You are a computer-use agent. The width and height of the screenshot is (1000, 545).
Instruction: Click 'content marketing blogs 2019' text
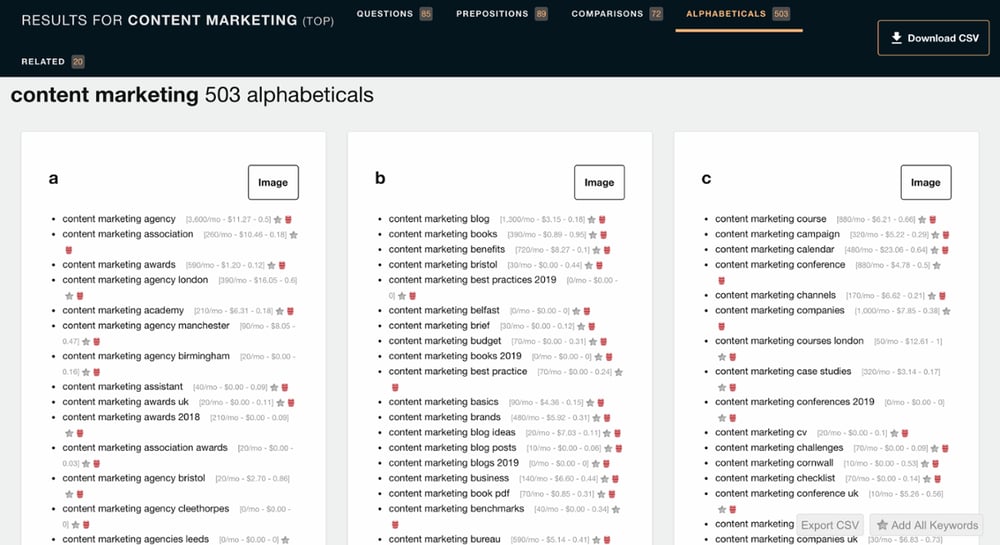(x=454, y=463)
